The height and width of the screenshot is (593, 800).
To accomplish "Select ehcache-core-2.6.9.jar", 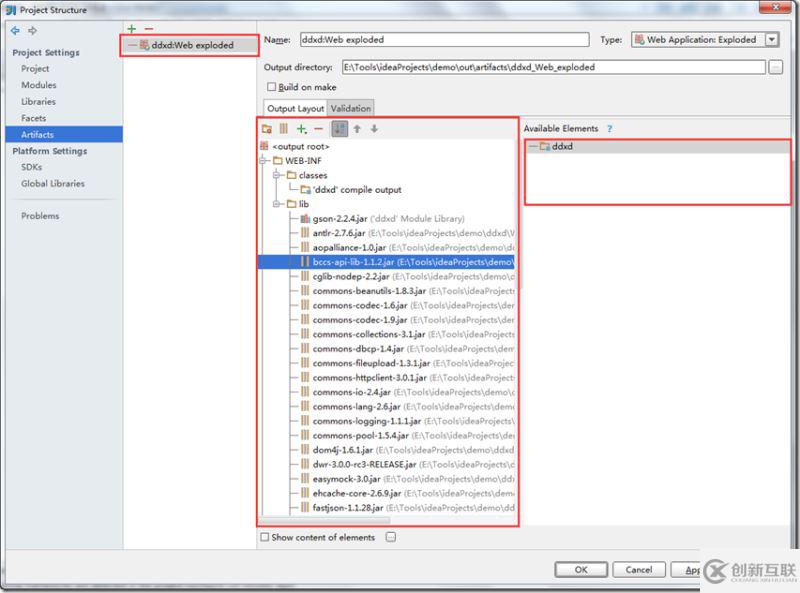I will 357,493.
